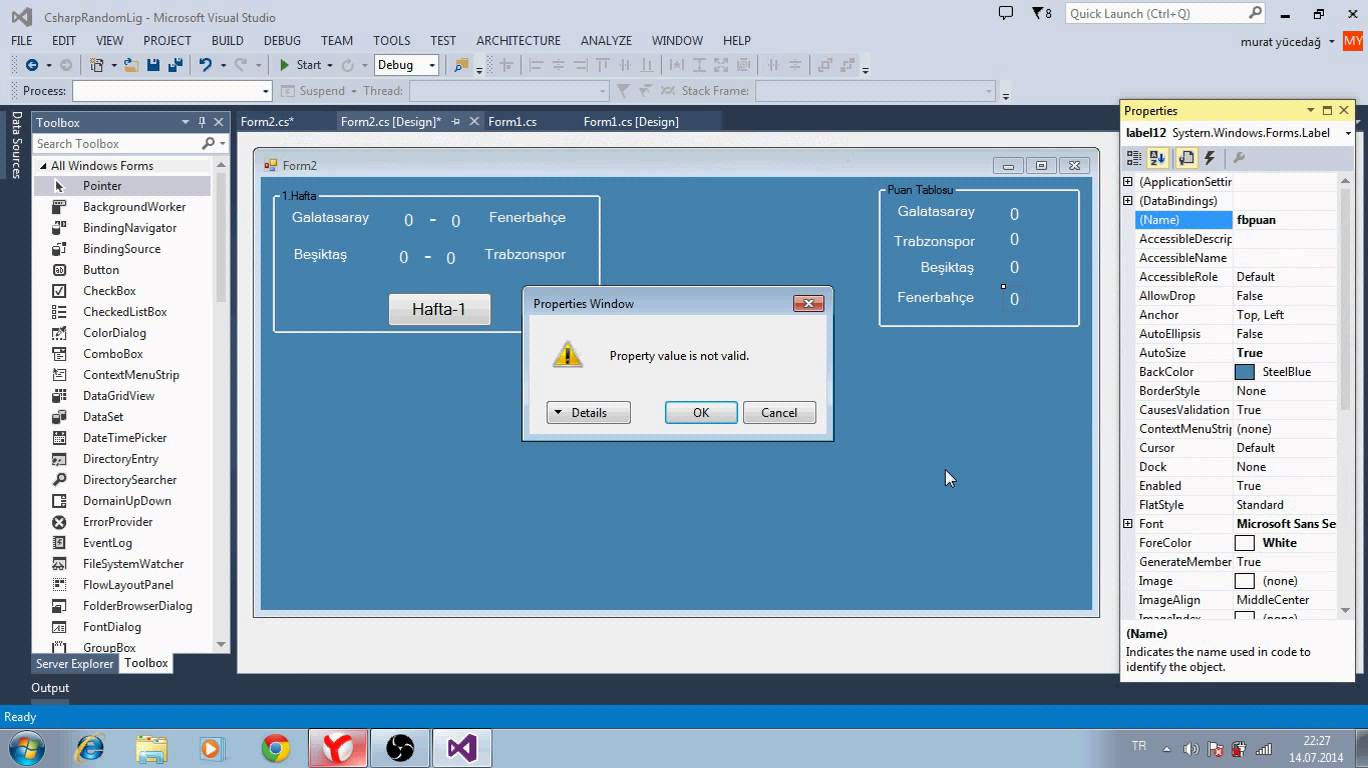1368x768 pixels.
Task: Open the TOOLS menu
Action: (x=392, y=41)
